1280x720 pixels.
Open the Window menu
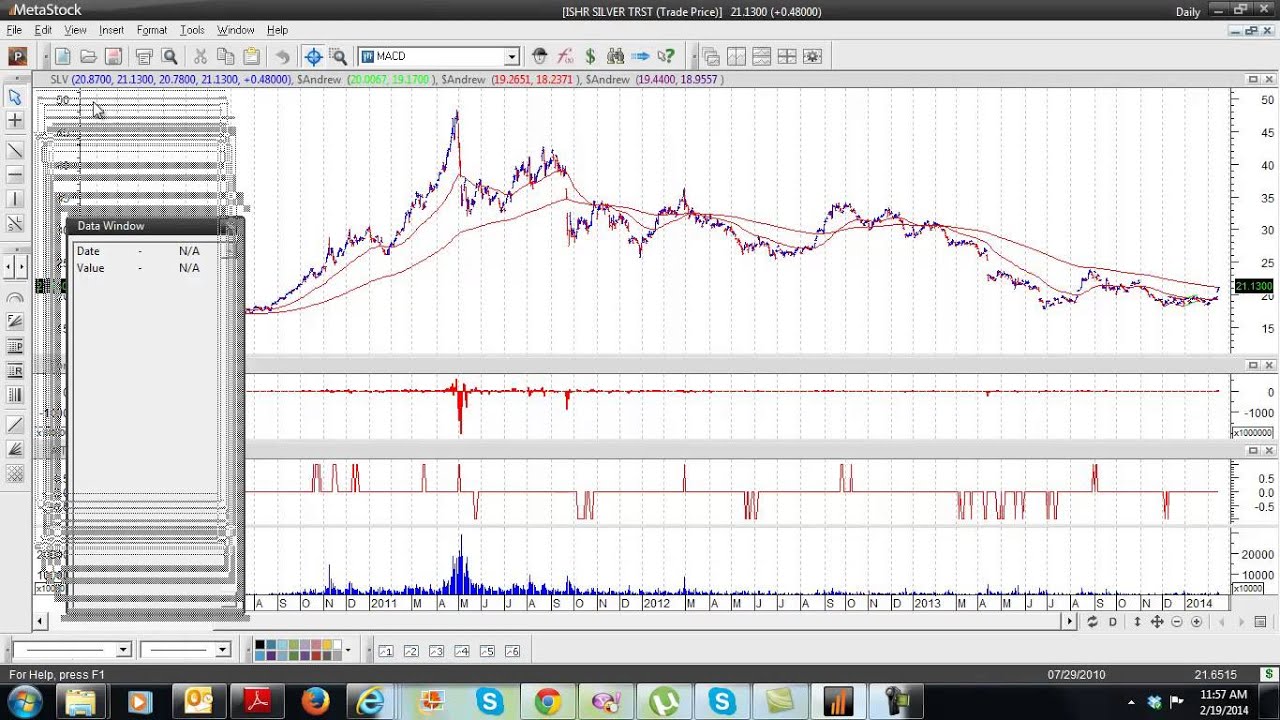(236, 30)
